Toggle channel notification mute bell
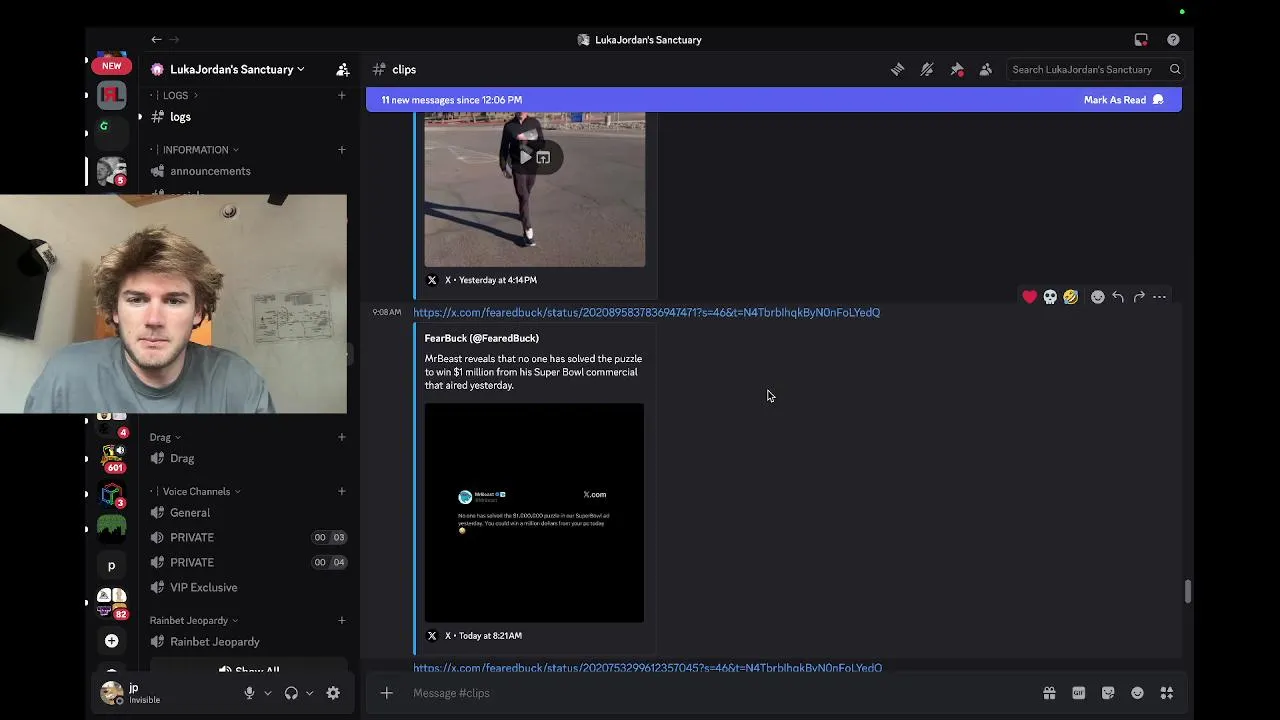The height and width of the screenshot is (720, 1280). [927, 69]
